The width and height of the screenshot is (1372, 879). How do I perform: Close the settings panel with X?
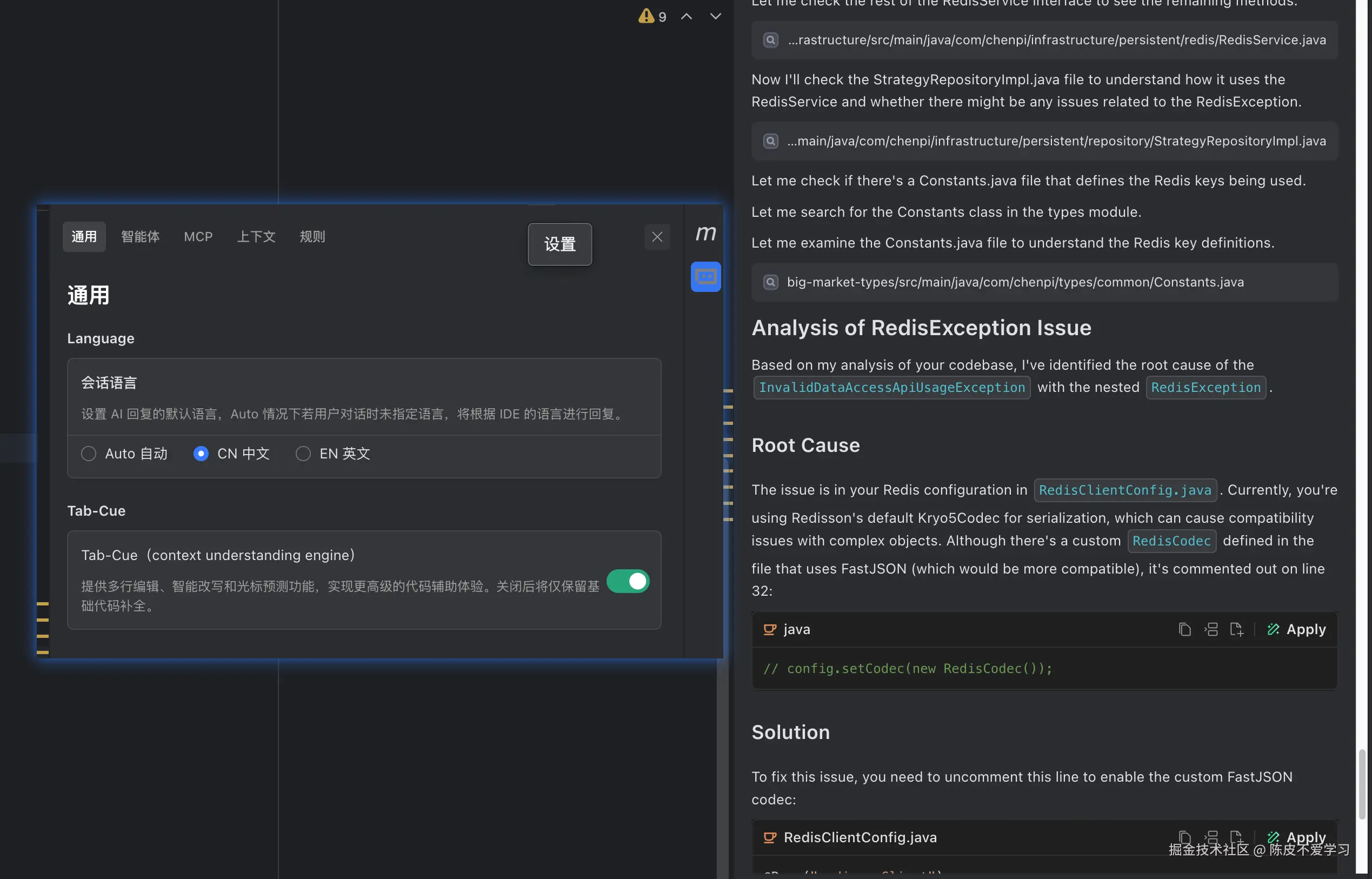tap(657, 236)
